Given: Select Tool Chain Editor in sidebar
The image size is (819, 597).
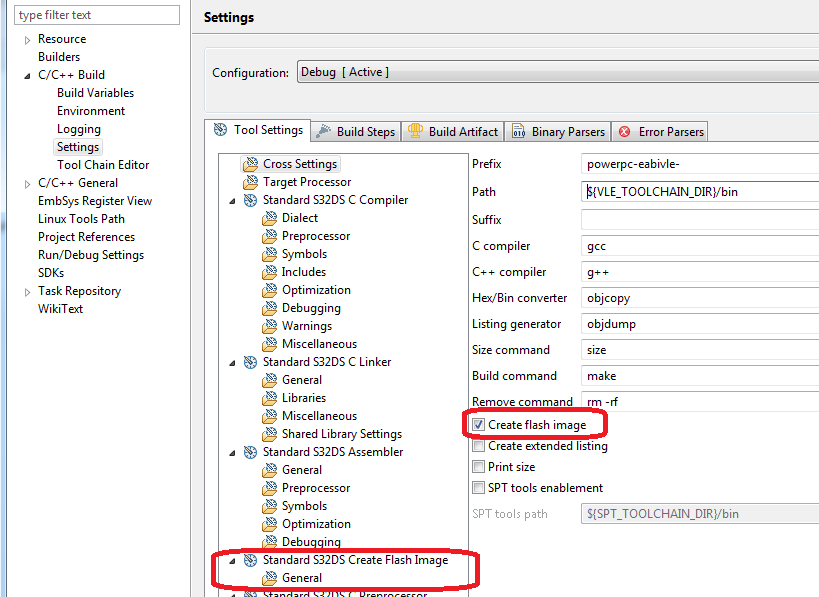Looking at the screenshot, I should pyautogui.click(x=103, y=165).
